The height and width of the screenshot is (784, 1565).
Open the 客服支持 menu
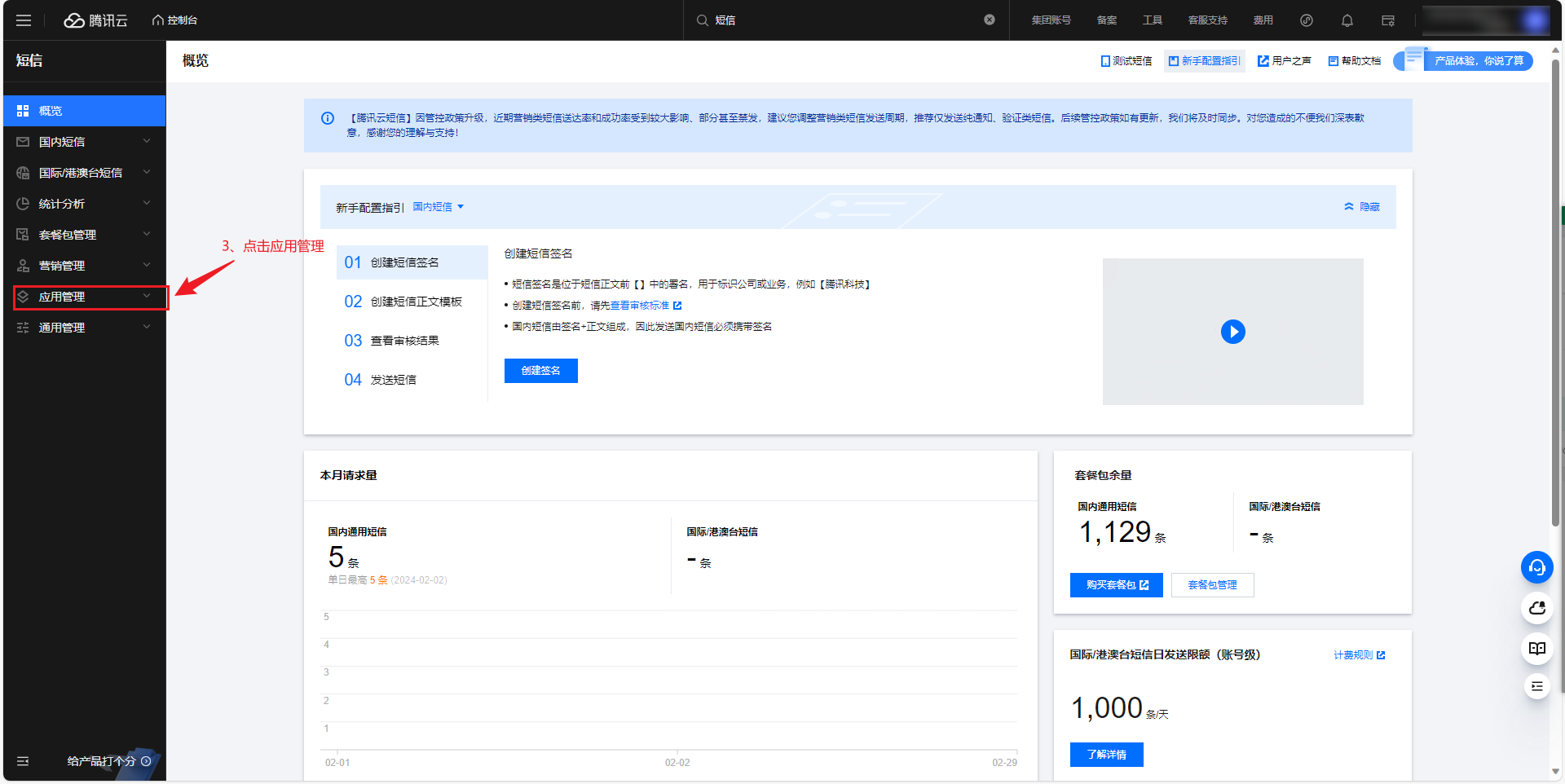click(x=1207, y=20)
